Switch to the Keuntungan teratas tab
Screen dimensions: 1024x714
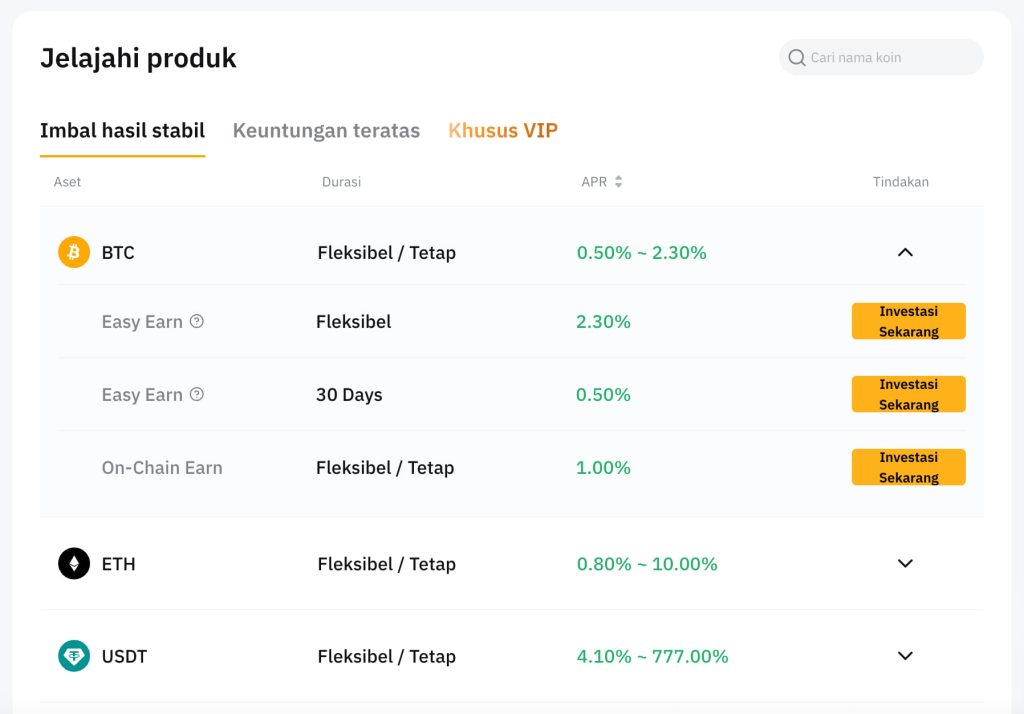[326, 130]
